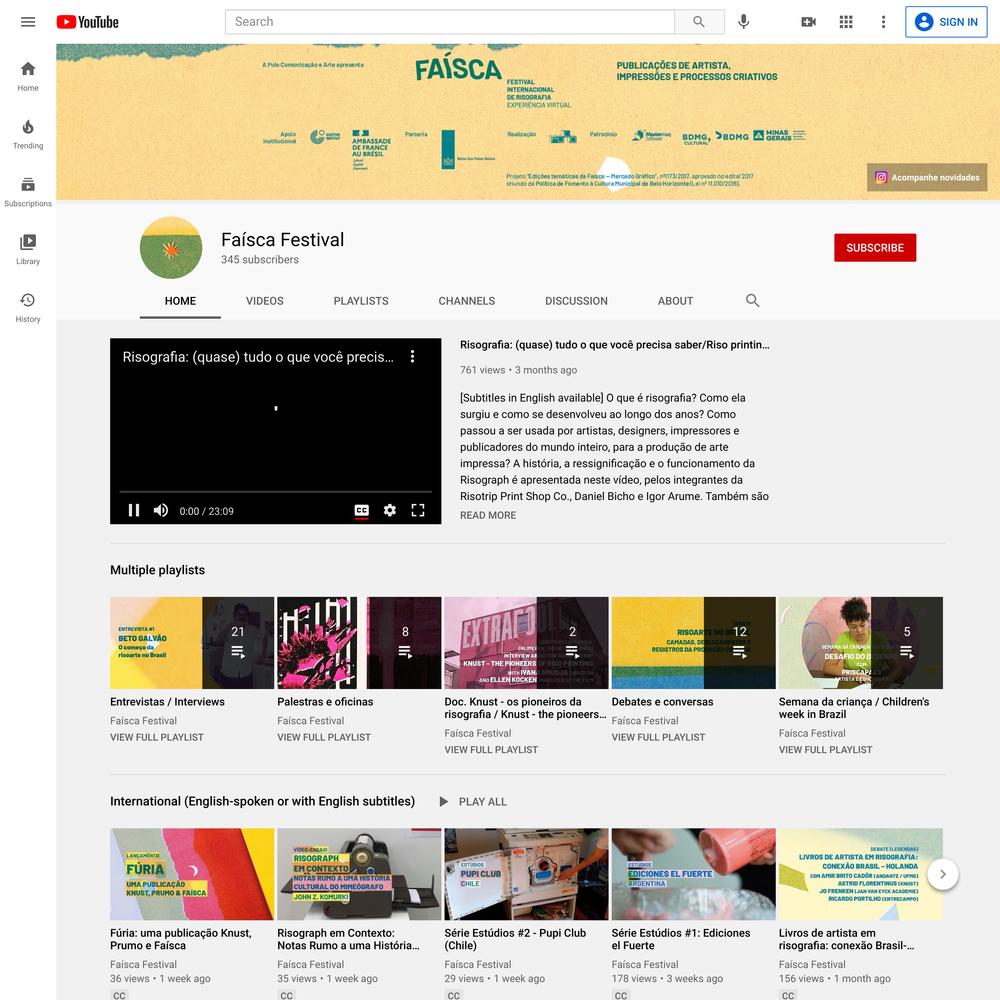The width and height of the screenshot is (1000, 1000).
Task: Switch to the Playlists tab
Action: [361, 301]
